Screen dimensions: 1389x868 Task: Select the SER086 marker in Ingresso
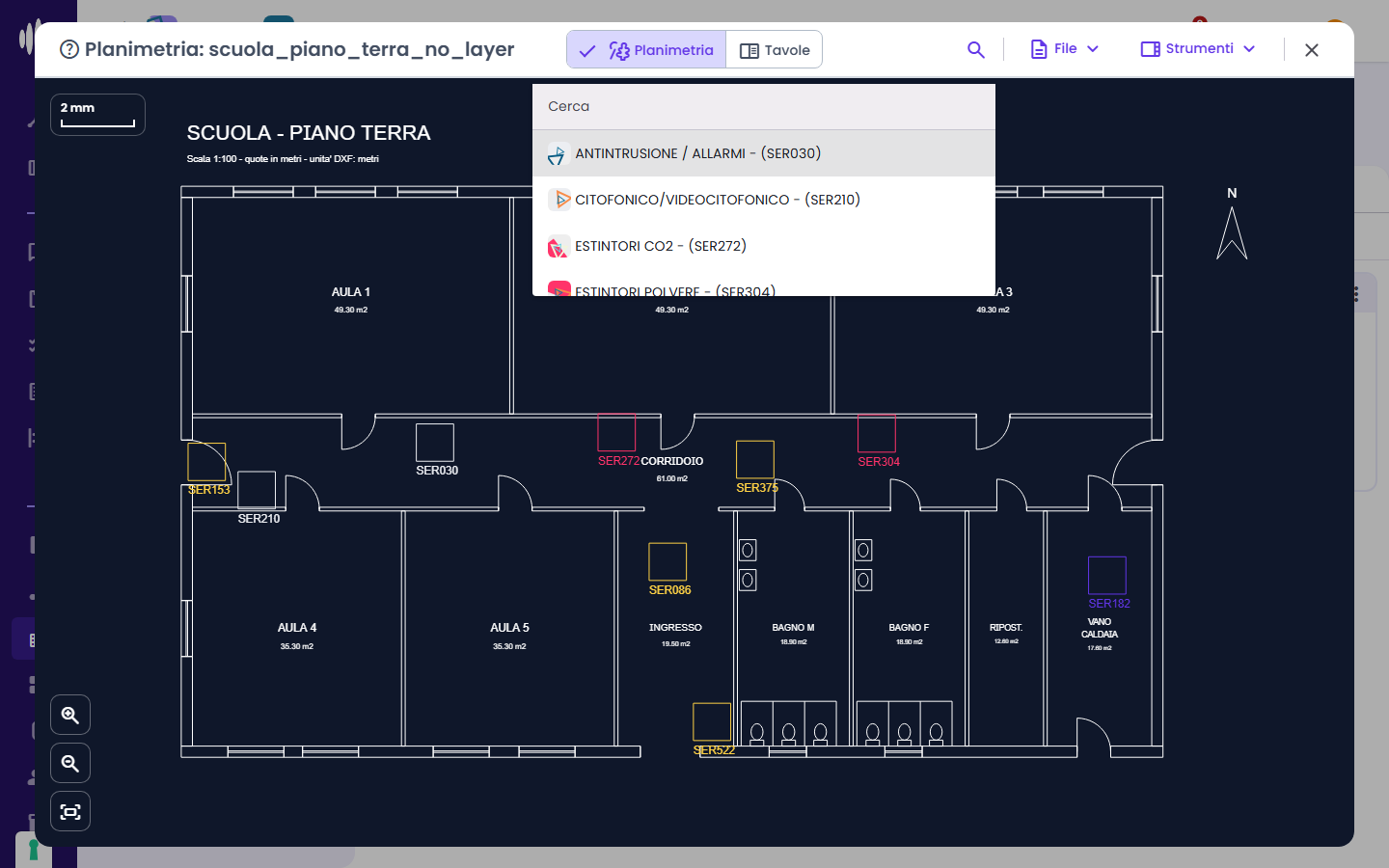667,561
